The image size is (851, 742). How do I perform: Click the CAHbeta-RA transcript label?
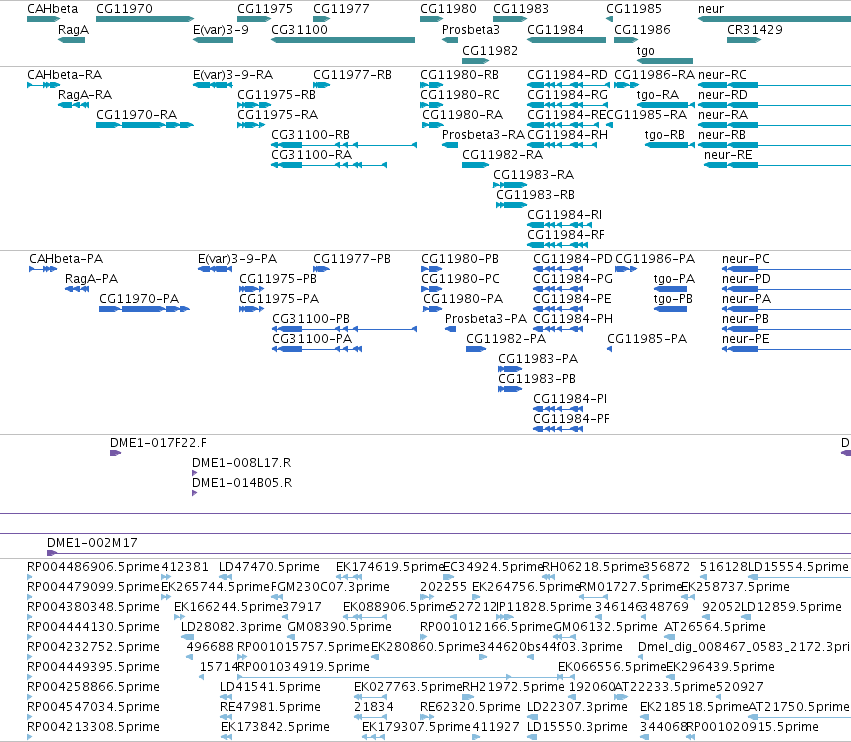click(x=65, y=74)
